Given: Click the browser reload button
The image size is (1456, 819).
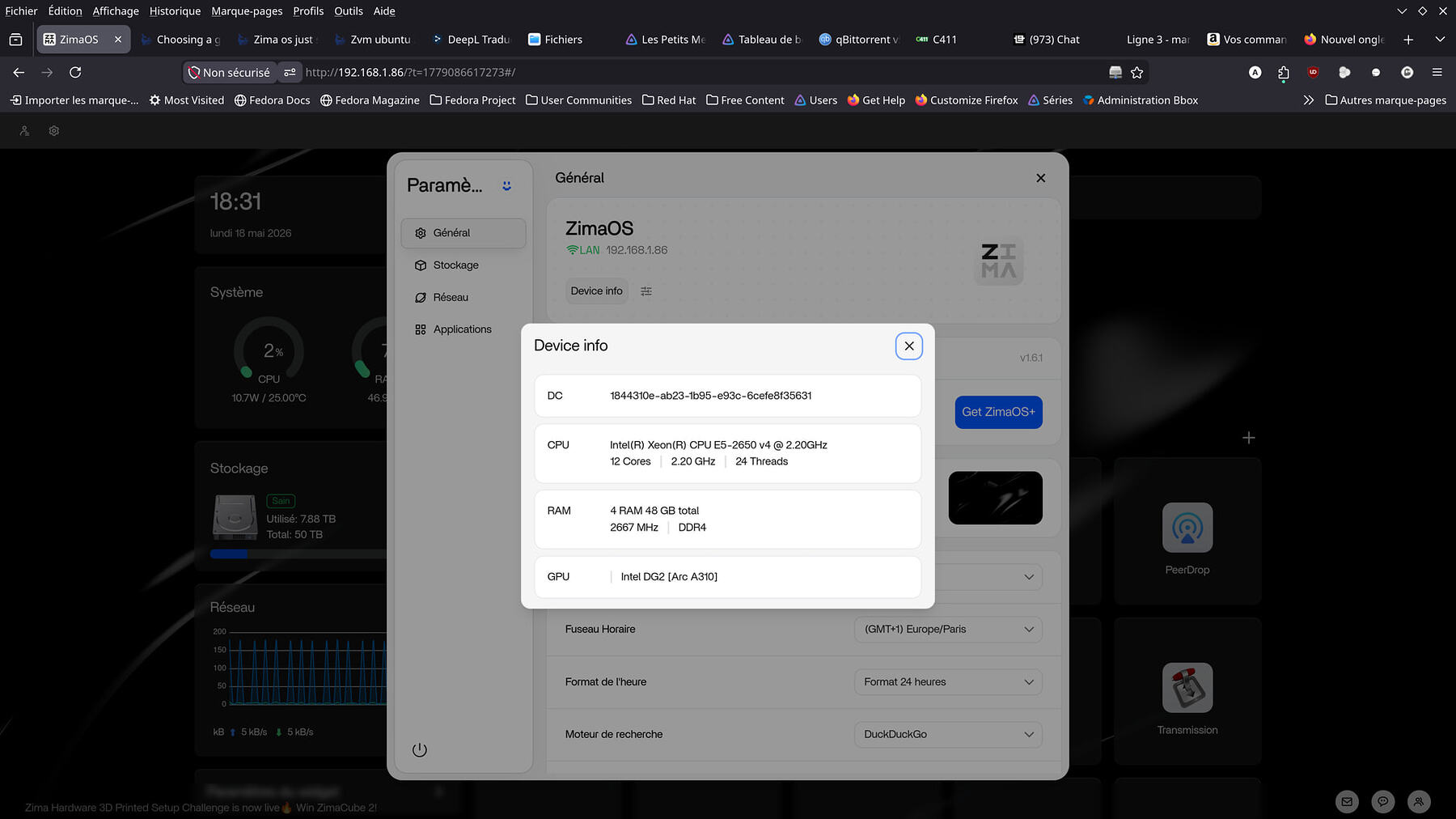Looking at the screenshot, I should (75, 73).
